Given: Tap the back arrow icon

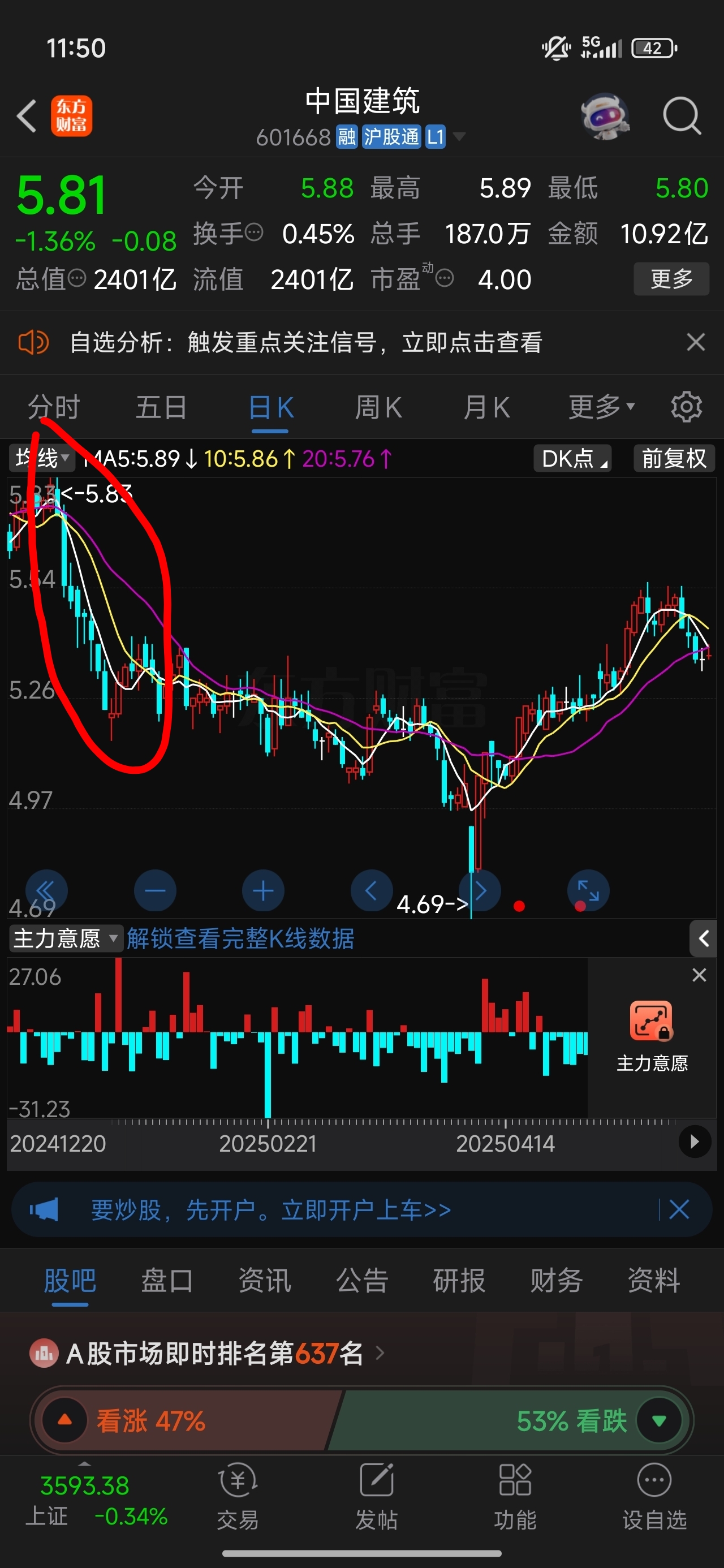Looking at the screenshot, I should coord(27,115).
